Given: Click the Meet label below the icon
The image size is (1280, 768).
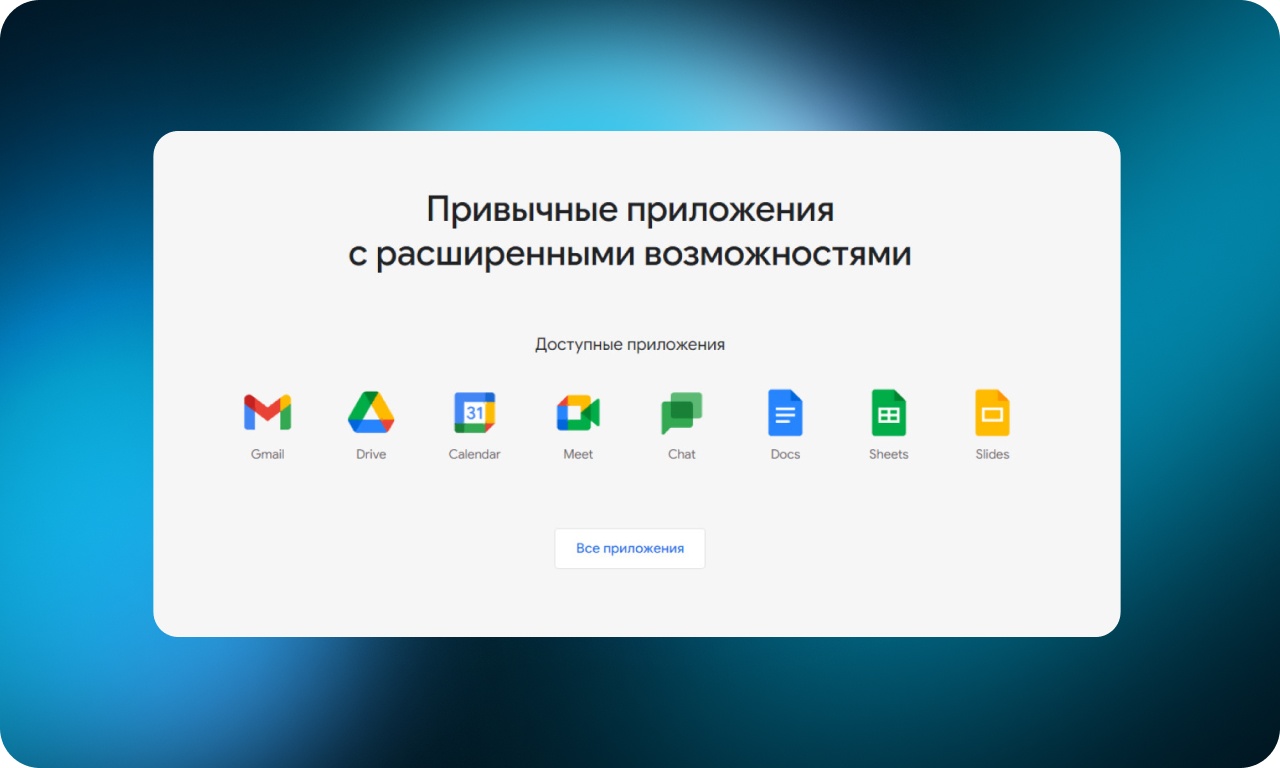Looking at the screenshot, I should 578,454.
